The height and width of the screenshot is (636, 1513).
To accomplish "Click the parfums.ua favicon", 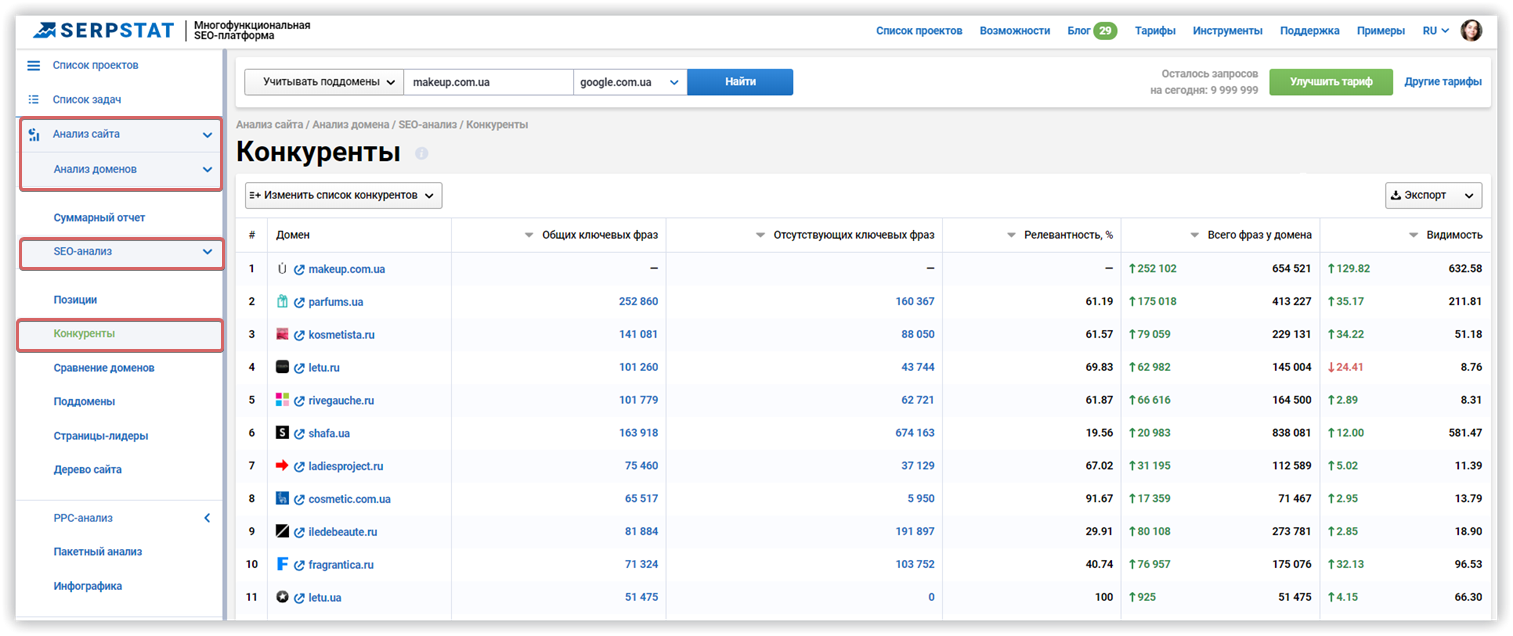I will [282, 301].
